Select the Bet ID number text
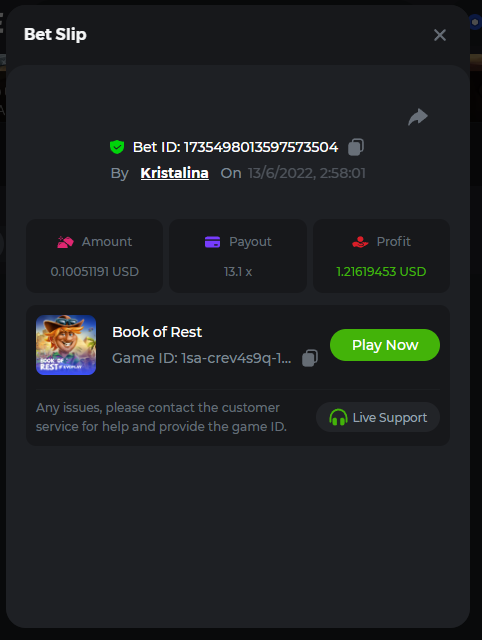Screen dimensions: 482x640 [x=261, y=147]
